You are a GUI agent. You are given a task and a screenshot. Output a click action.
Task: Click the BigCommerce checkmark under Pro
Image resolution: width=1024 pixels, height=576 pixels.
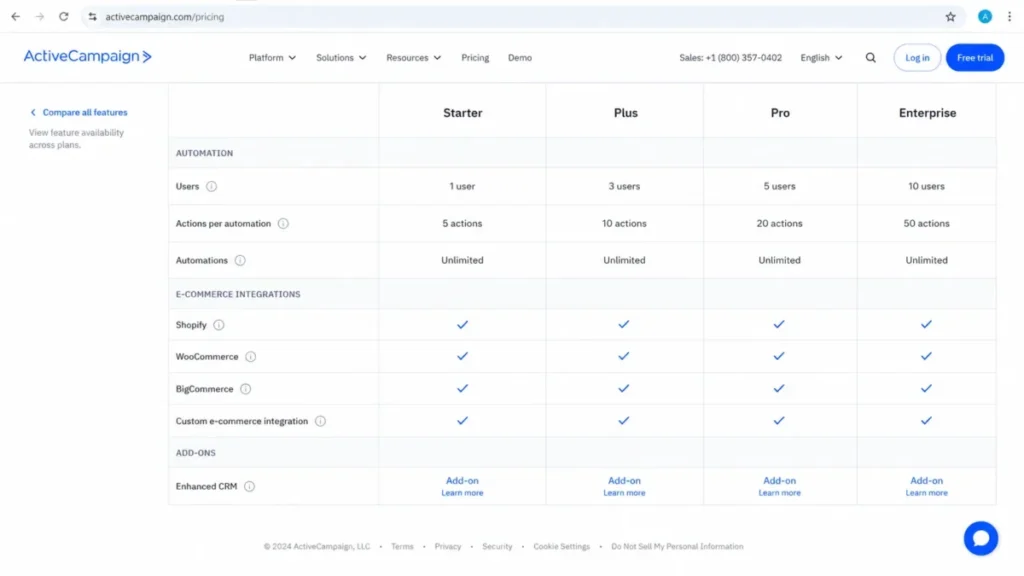point(778,389)
